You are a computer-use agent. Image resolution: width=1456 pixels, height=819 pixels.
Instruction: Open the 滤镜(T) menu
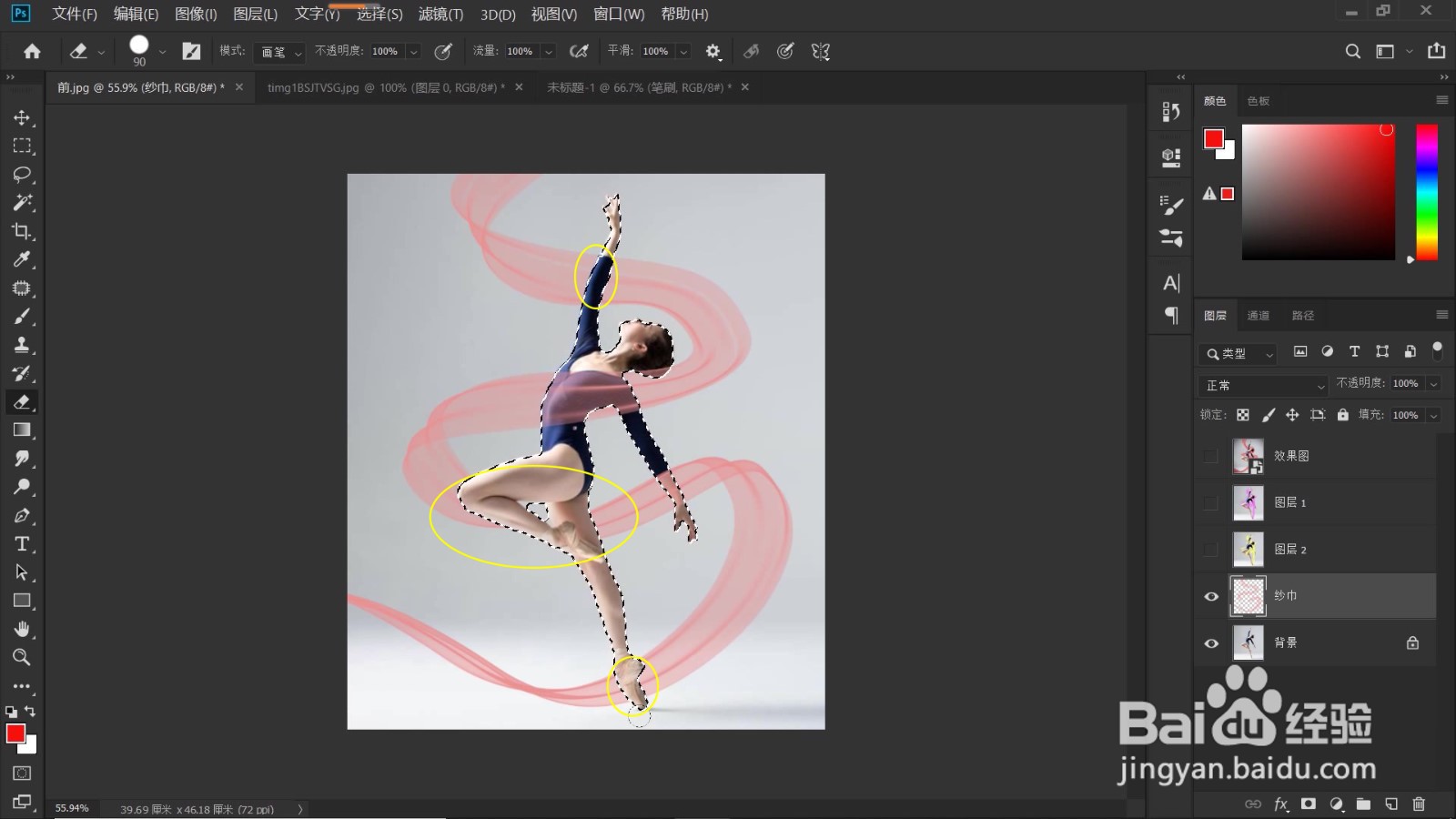click(440, 14)
